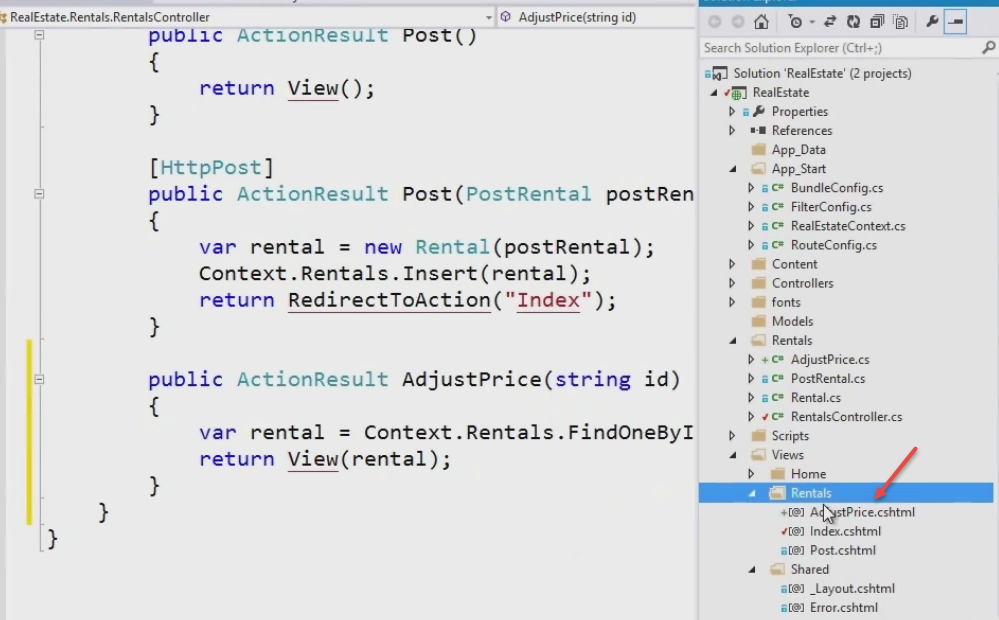Image resolution: width=999 pixels, height=620 pixels.
Task: Expand the Home folder arrow
Action: pos(751,475)
